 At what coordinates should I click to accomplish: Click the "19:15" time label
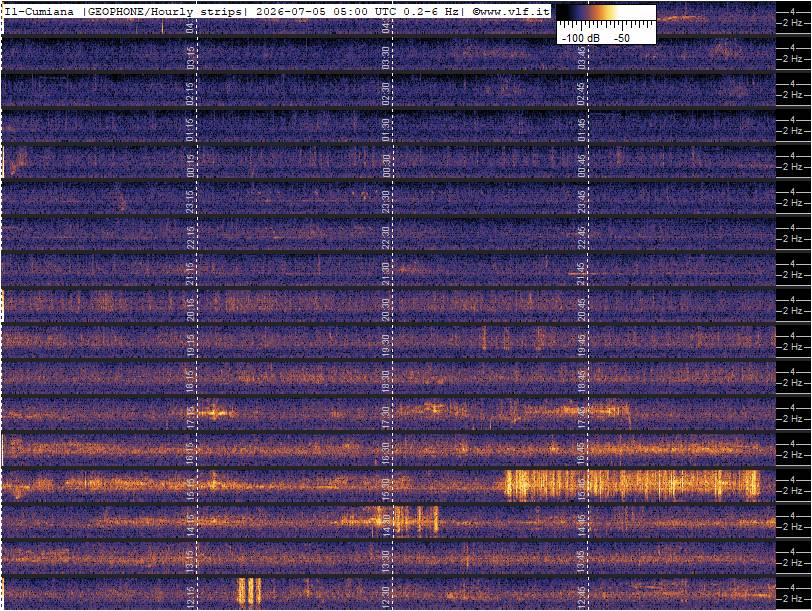pos(190,345)
